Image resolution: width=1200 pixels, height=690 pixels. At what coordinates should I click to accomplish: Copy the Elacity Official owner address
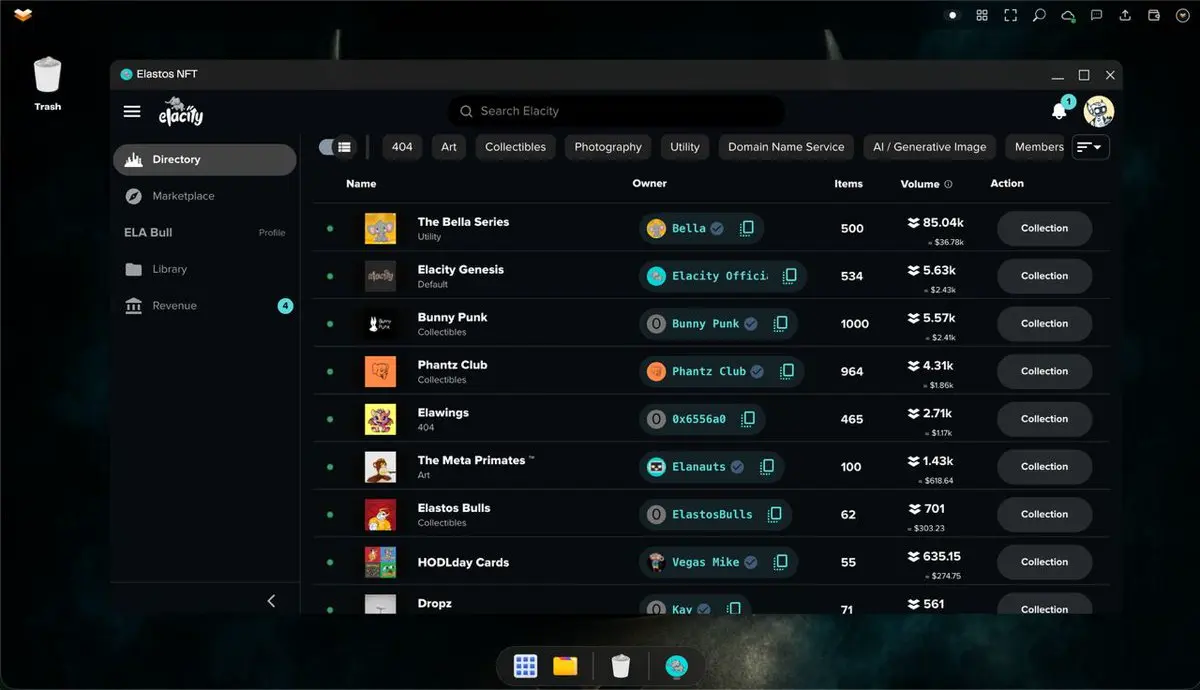click(789, 276)
